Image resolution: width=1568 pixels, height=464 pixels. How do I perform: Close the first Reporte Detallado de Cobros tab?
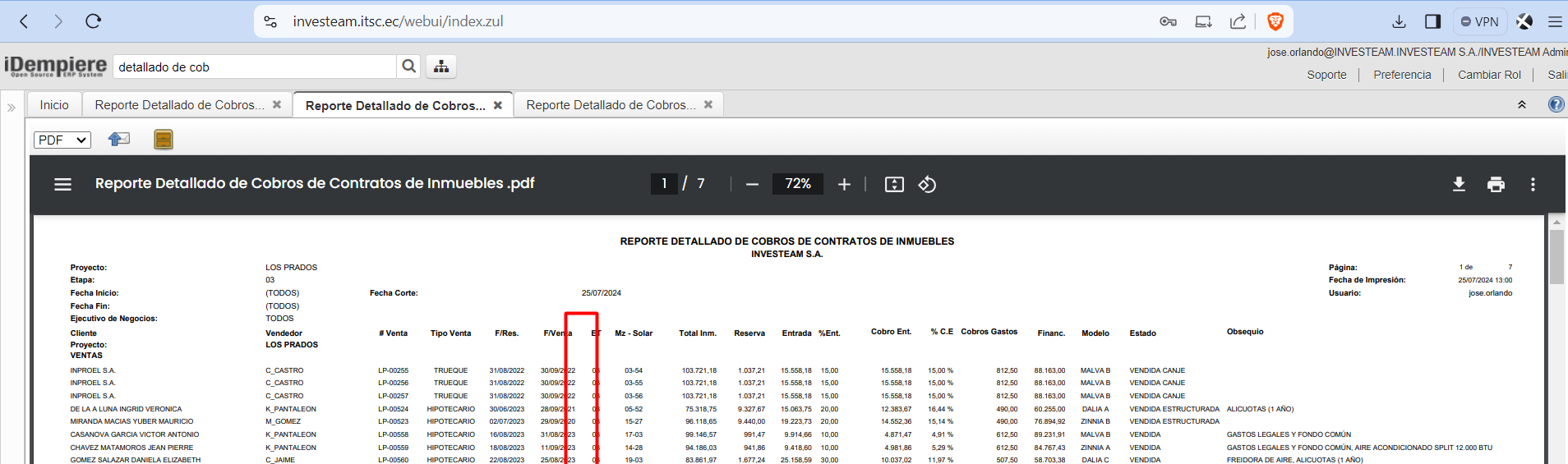pos(277,105)
